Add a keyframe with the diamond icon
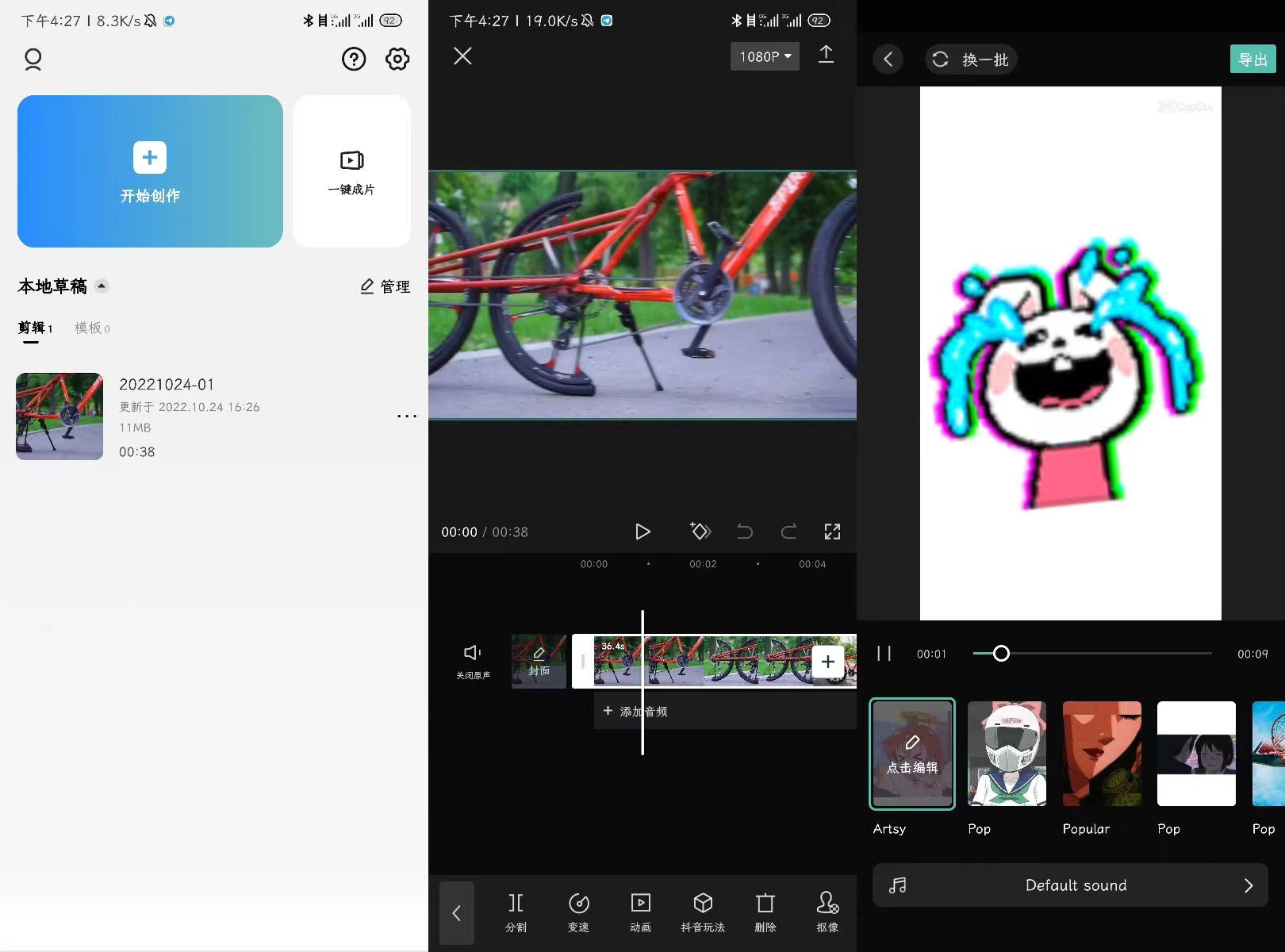 pos(700,531)
